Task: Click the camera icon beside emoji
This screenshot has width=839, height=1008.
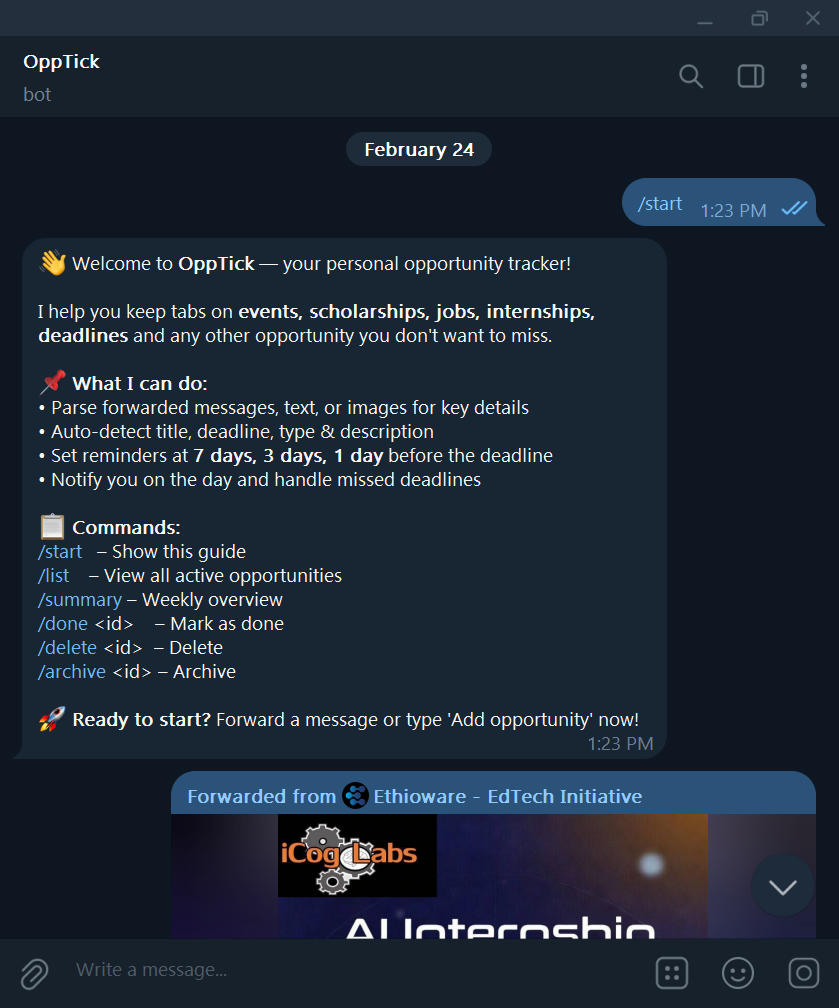Action: coord(804,973)
